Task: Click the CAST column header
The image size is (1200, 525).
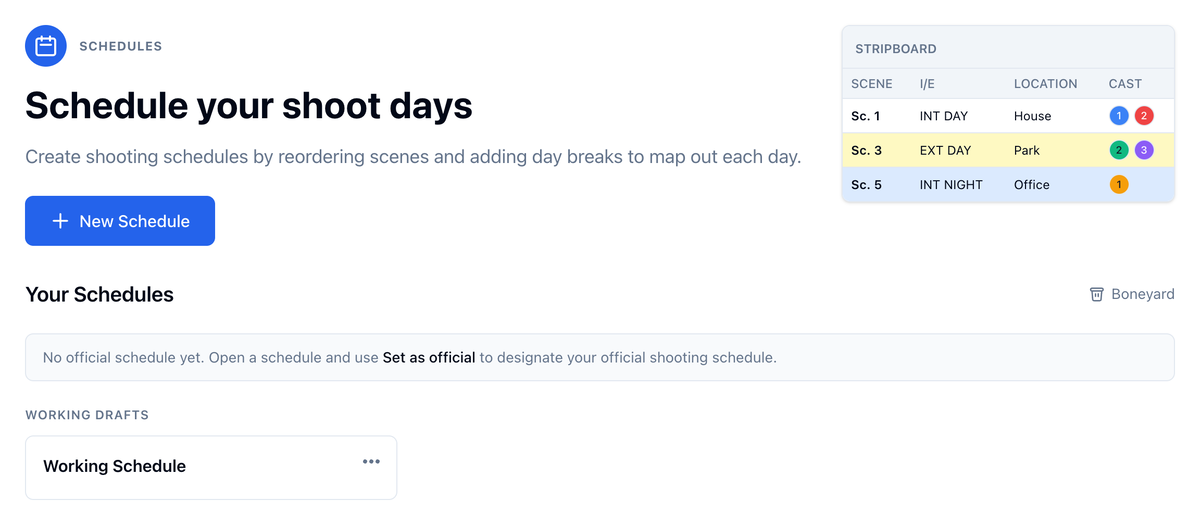Action: pyautogui.click(x=1125, y=84)
